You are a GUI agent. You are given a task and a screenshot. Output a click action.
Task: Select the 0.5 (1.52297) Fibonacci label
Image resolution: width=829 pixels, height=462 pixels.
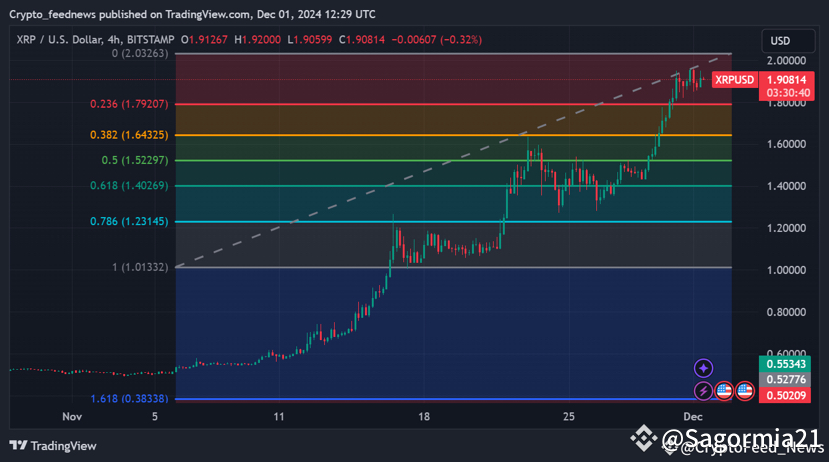click(135, 160)
